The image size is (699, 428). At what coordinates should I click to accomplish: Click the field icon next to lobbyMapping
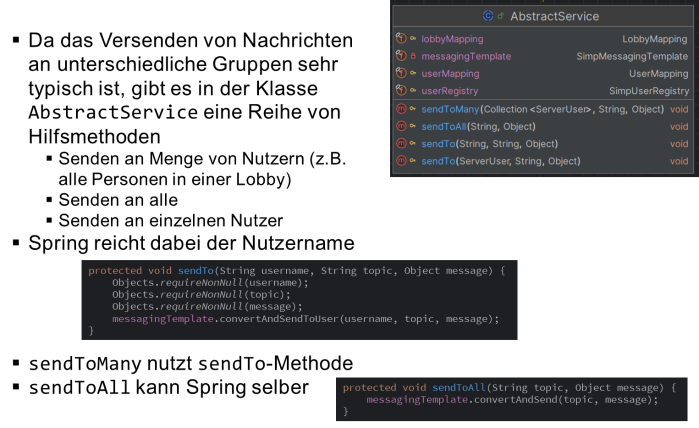[400, 39]
